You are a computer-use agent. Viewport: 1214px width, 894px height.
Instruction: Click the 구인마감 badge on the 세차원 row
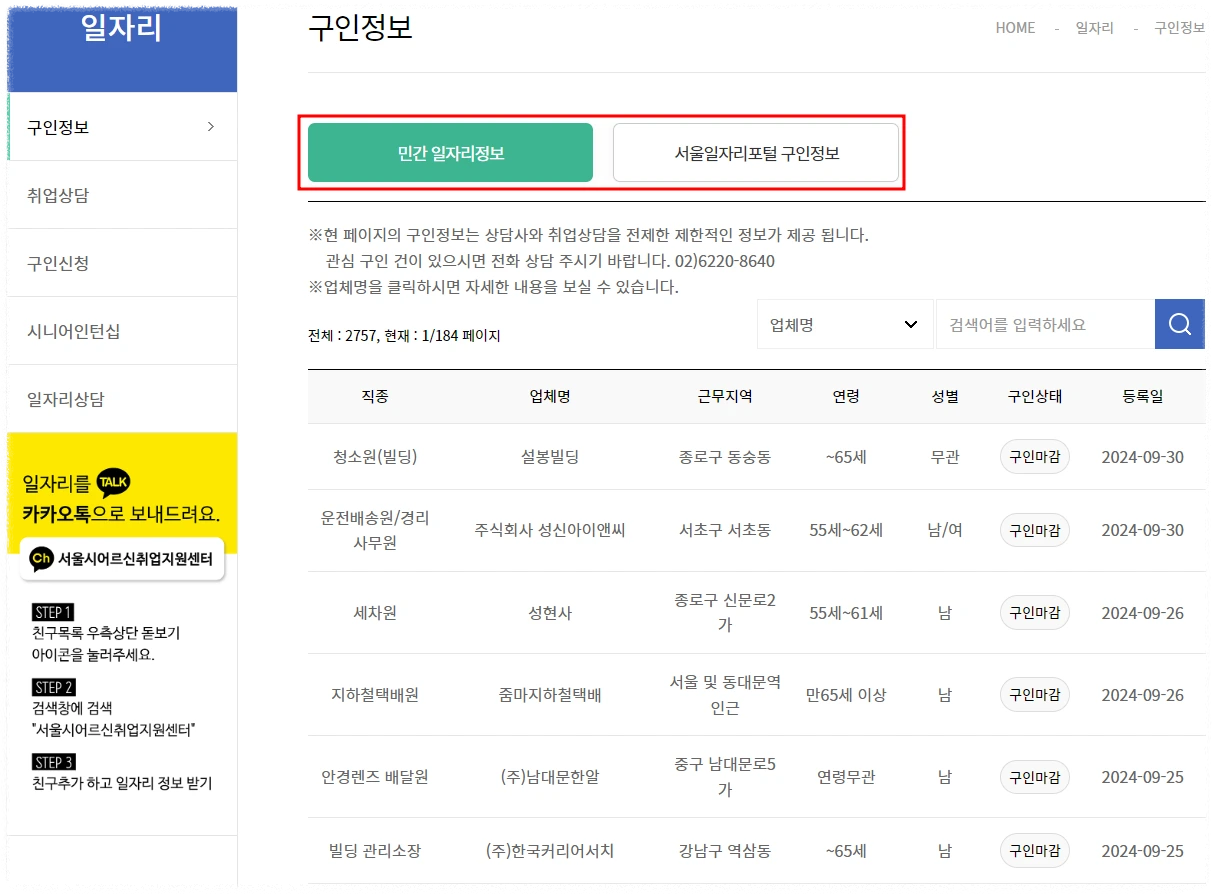[1035, 612]
